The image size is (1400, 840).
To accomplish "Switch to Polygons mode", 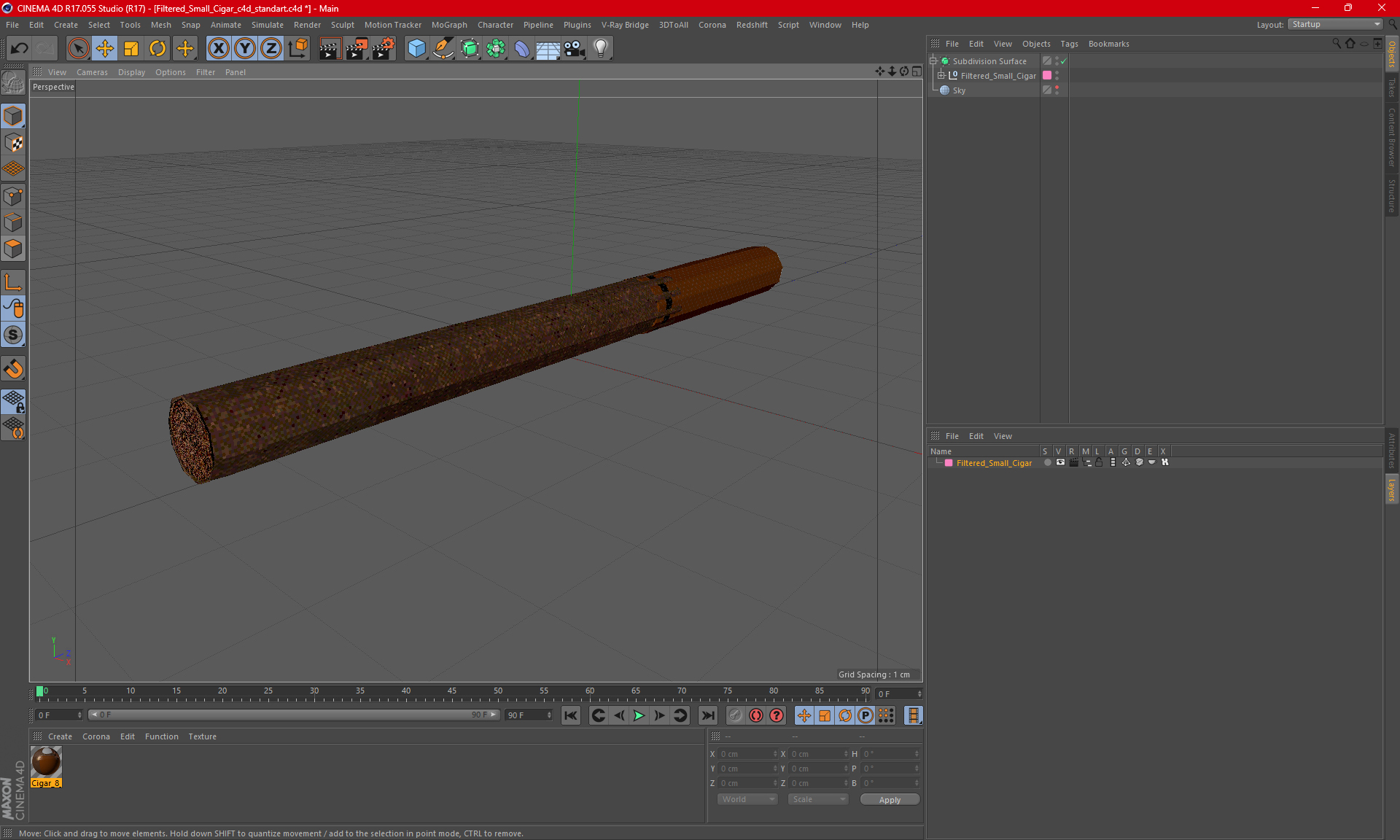I will [13, 249].
